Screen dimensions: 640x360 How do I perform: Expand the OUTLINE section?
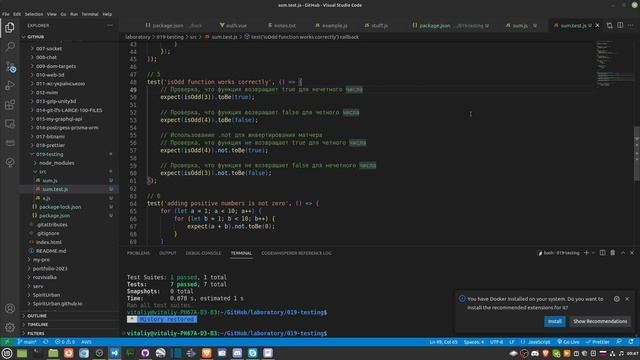pyautogui.click(x=69, y=316)
